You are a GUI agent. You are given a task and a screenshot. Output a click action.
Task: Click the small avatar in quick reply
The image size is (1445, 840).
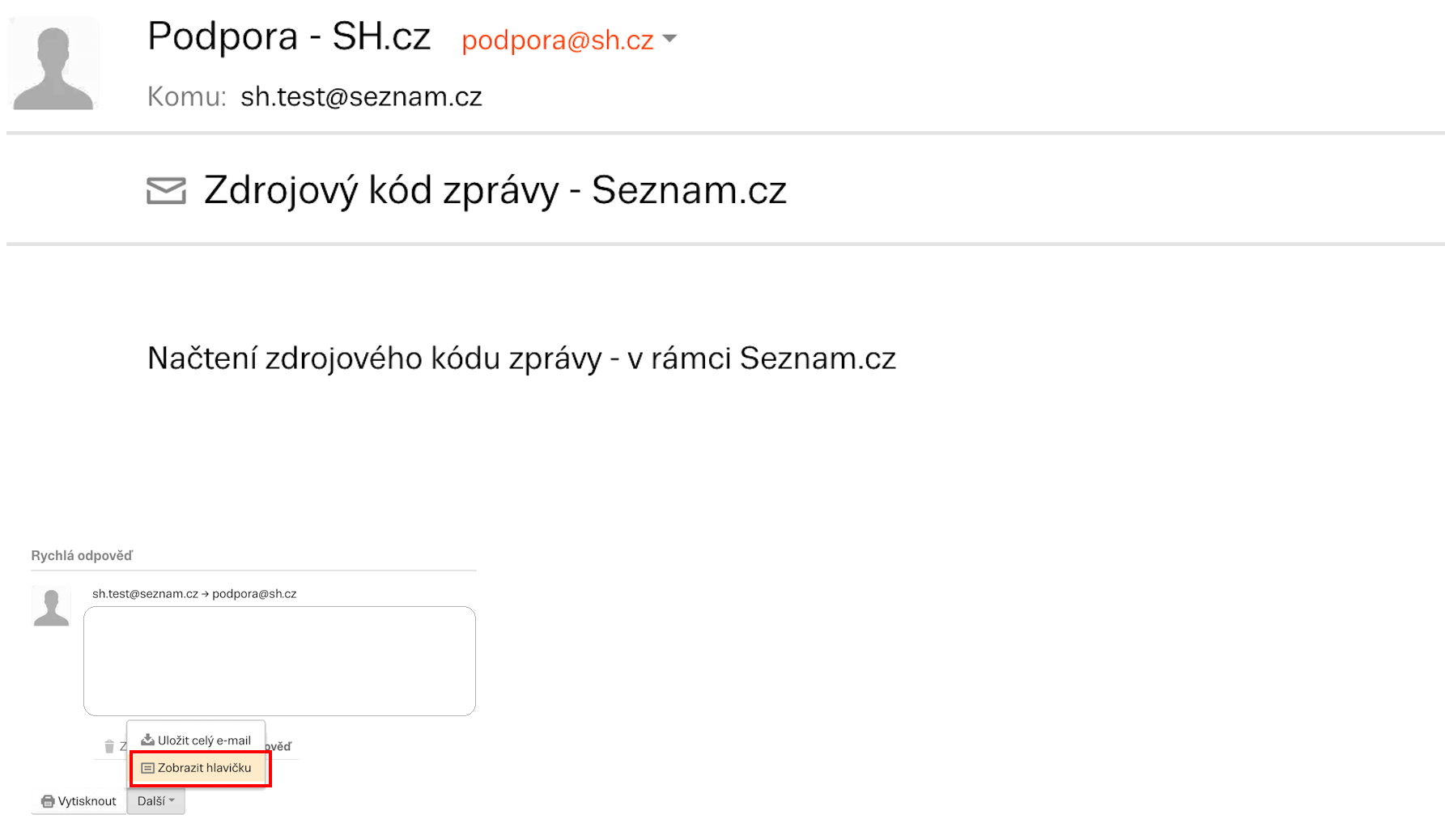click(51, 606)
